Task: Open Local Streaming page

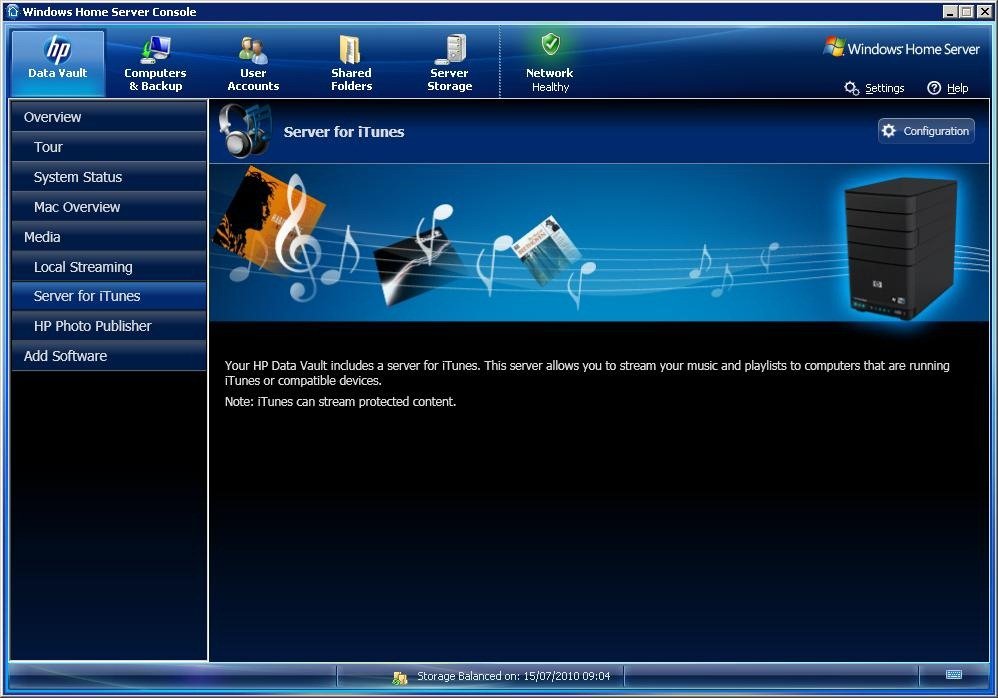Action: (x=109, y=267)
